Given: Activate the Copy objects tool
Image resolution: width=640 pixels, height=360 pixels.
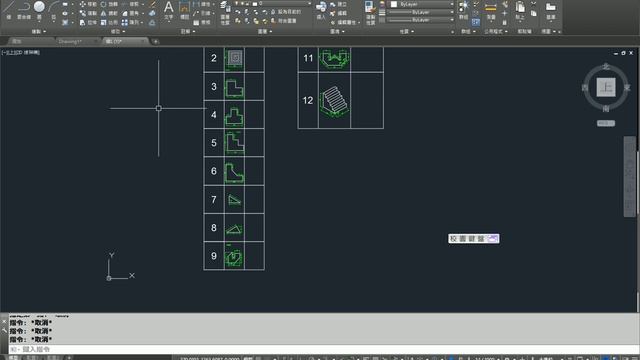Looking at the screenshot, I should pos(87,13).
